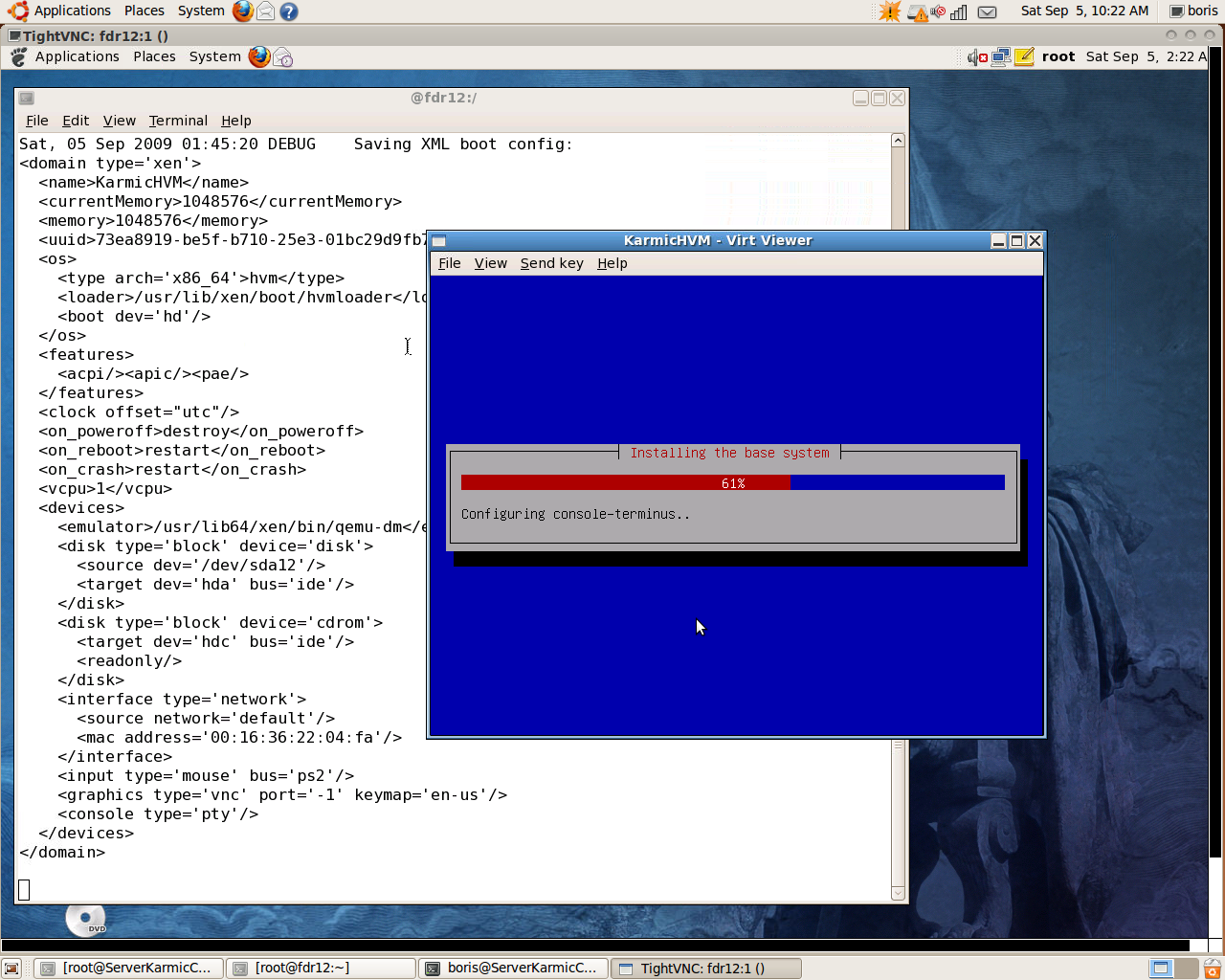Open the Ubuntu logo main menu
Image resolution: width=1225 pixels, height=980 pixels.
tap(17, 11)
